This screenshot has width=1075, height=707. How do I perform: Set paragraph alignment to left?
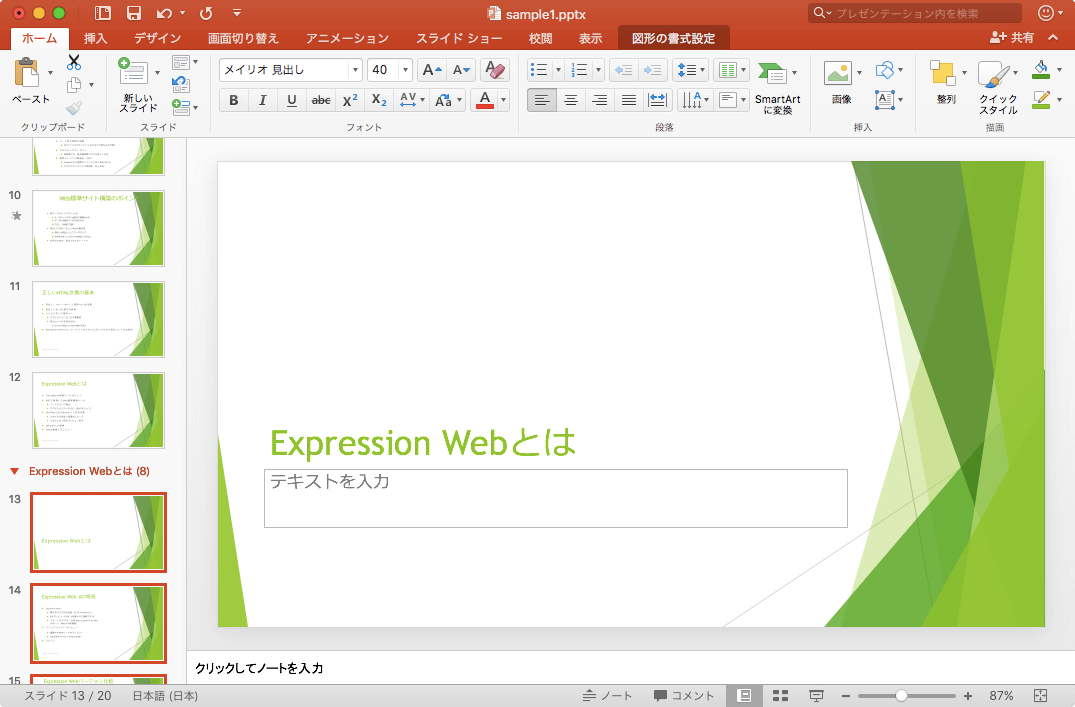[x=542, y=100]
